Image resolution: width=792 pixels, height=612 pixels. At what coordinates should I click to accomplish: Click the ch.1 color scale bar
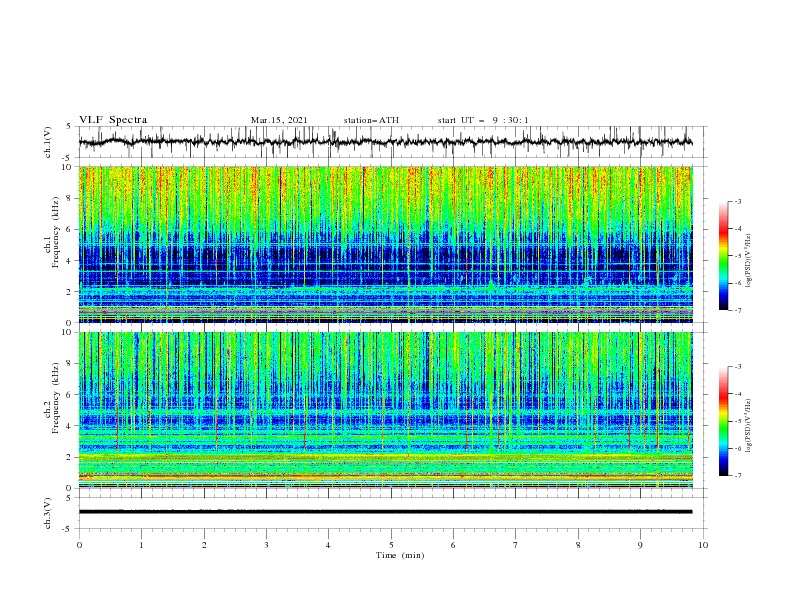click(x=724, y=256)
